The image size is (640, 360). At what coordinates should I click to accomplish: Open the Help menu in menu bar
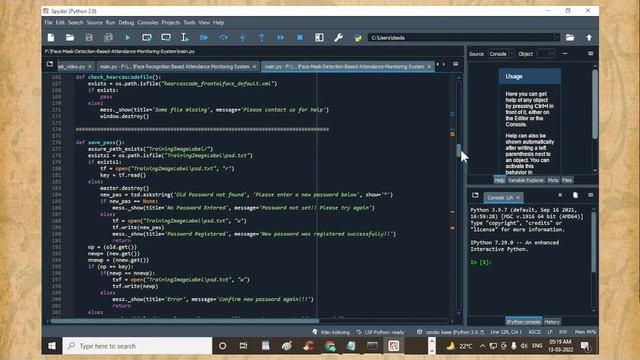pos(218,22)
